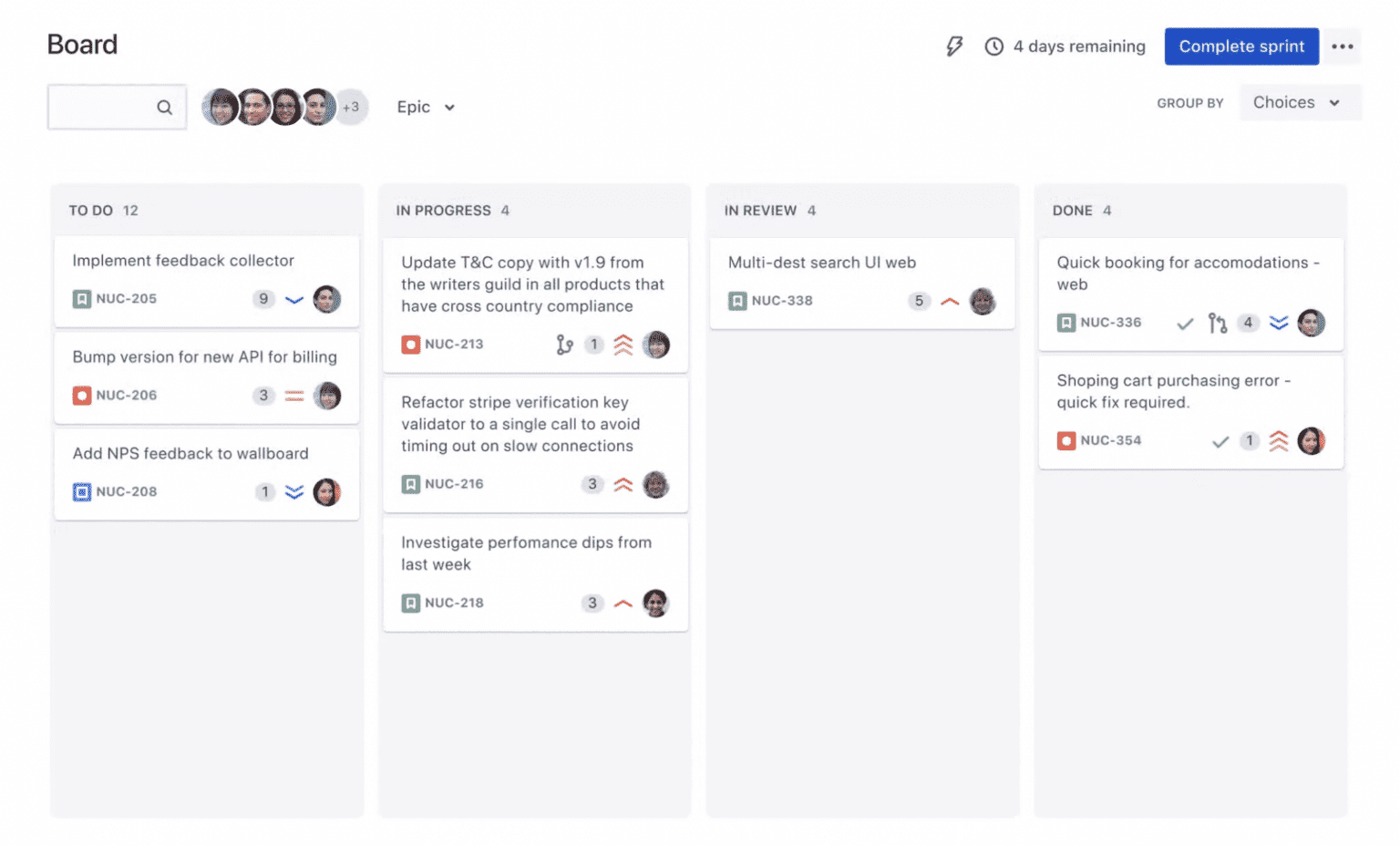Open the Epic grouping dropdown

pos(425,107)
